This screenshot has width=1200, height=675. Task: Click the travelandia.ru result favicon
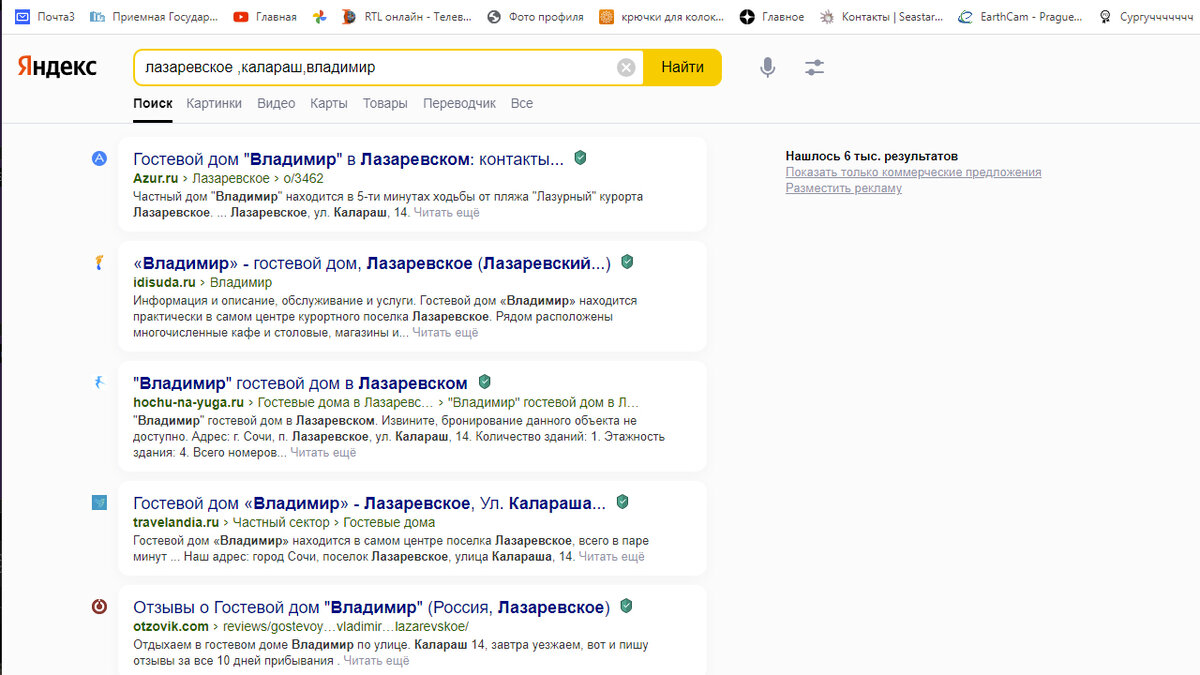99,502
